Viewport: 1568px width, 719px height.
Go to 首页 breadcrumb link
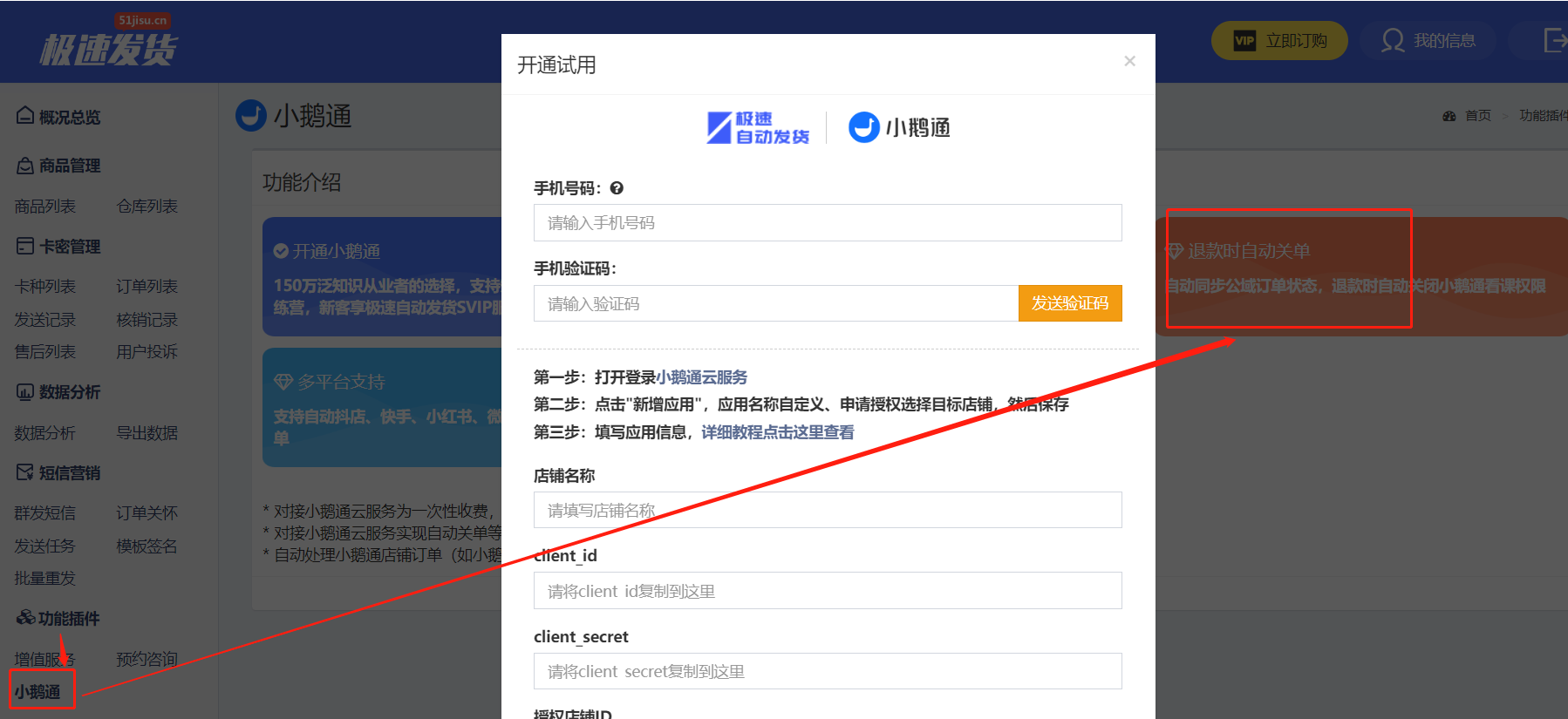pos(1477,116)
